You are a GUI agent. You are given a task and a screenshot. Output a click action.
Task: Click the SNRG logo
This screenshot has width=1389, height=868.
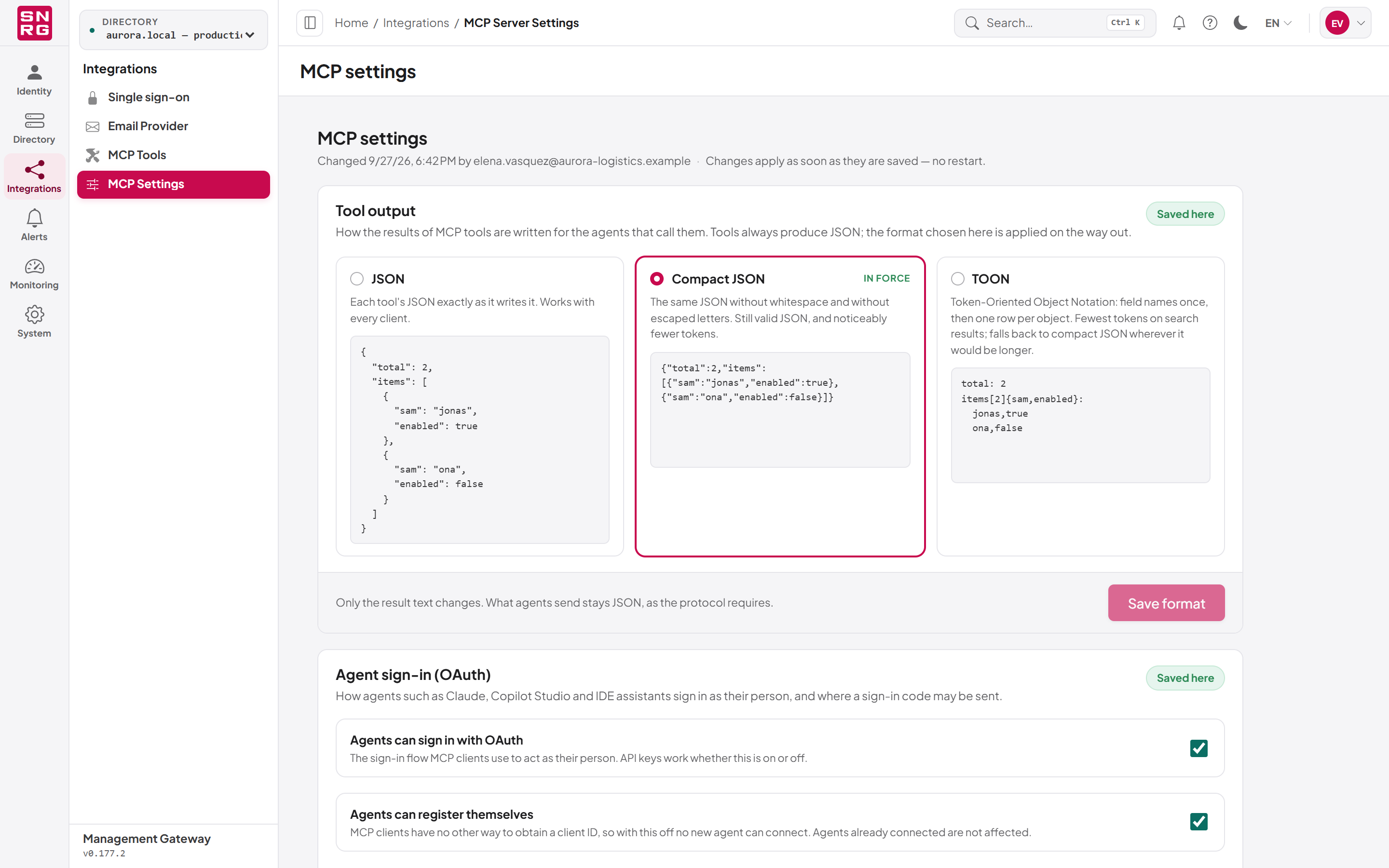(34, 23)
